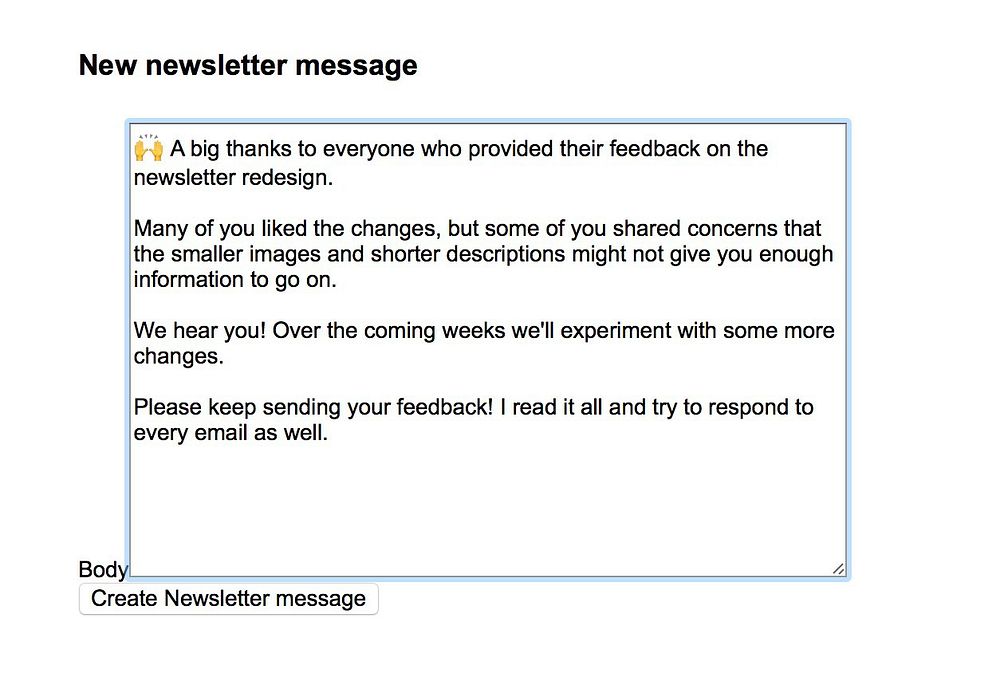Place cursor in 'information to go on.'
Viewport: 1000px width, 692px height.
pyautogui.click(x=235, y=279)
